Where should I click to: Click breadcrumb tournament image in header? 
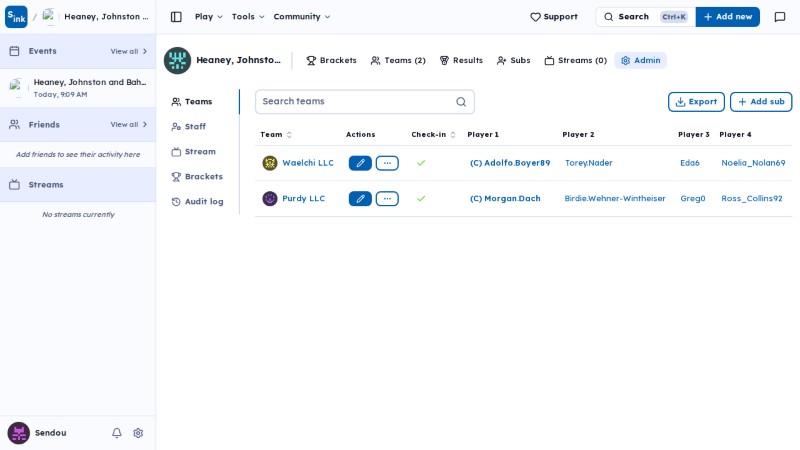49,17
